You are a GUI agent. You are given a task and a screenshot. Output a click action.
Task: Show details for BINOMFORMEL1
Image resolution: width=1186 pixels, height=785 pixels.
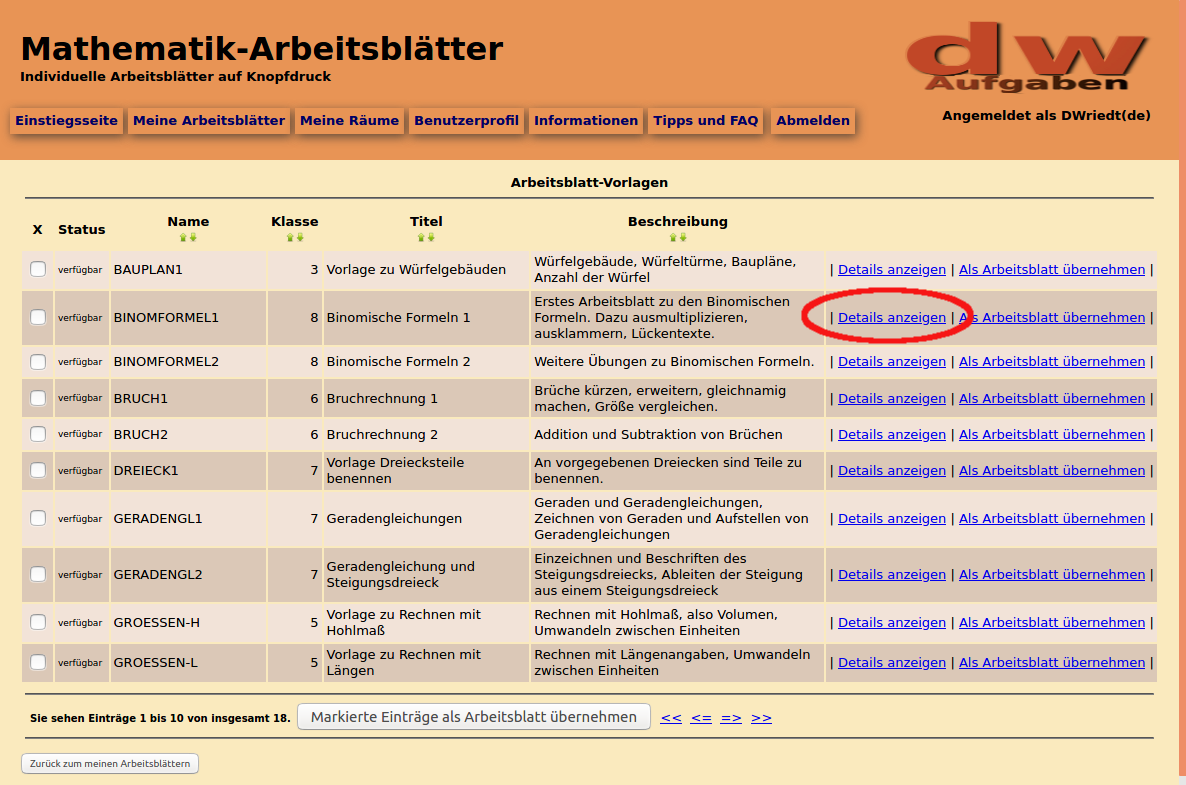892,318
